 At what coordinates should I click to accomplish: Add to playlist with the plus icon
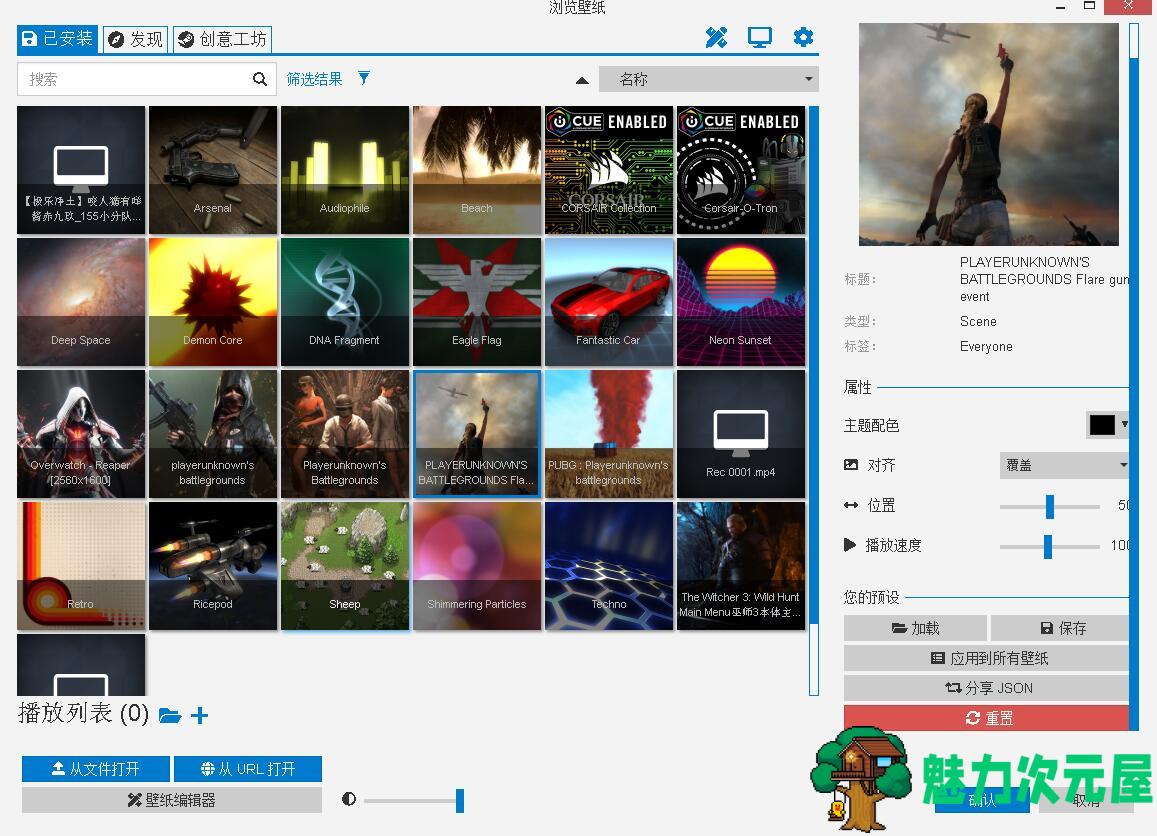pos(199,716)
